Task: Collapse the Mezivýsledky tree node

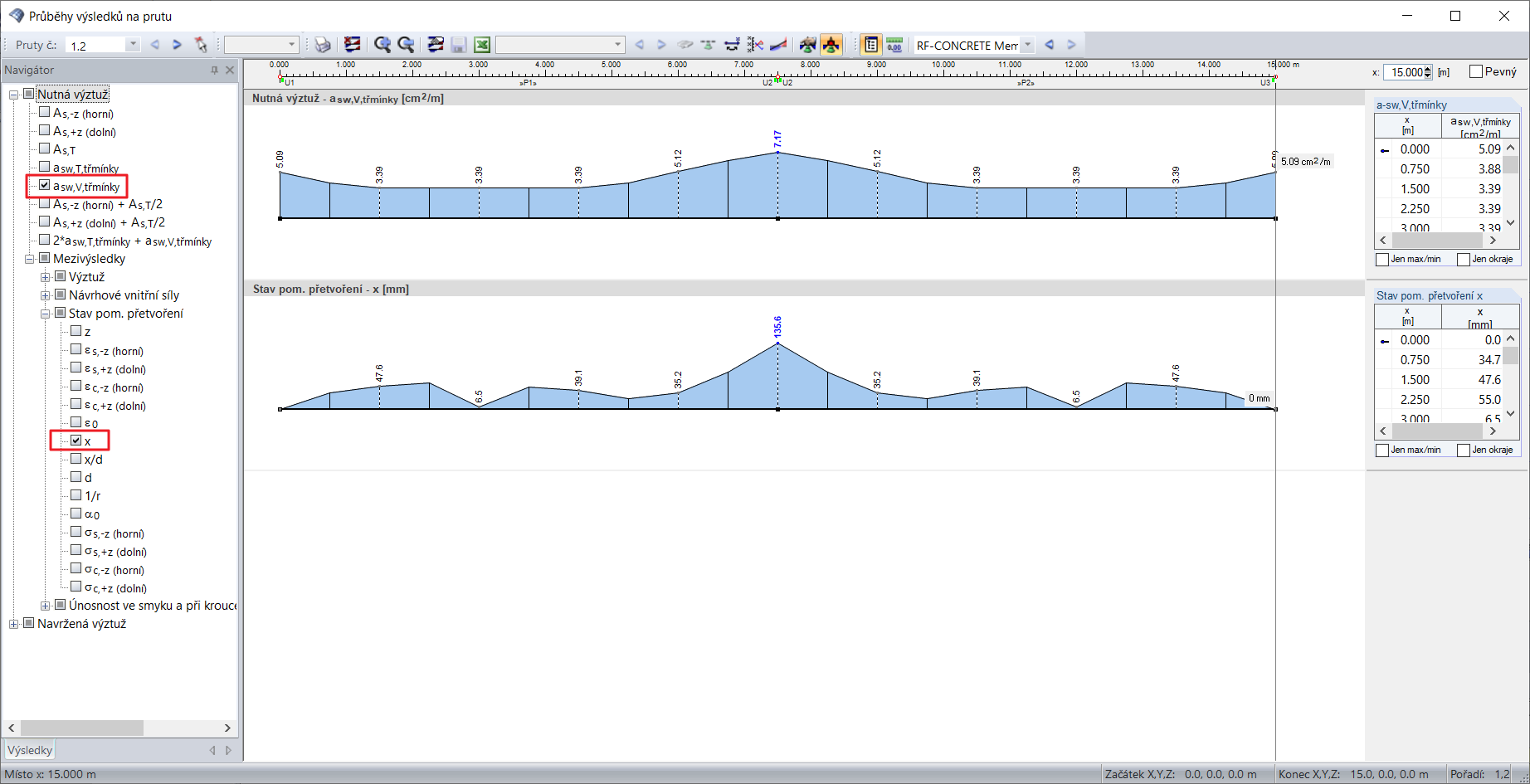Action: [x=30, y=259]
